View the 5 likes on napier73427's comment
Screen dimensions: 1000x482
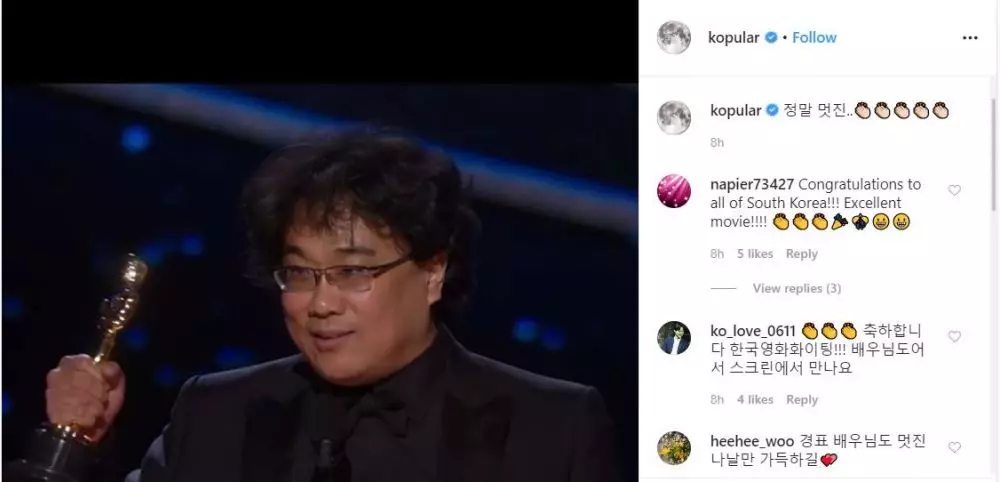click(x=755, y=254)
